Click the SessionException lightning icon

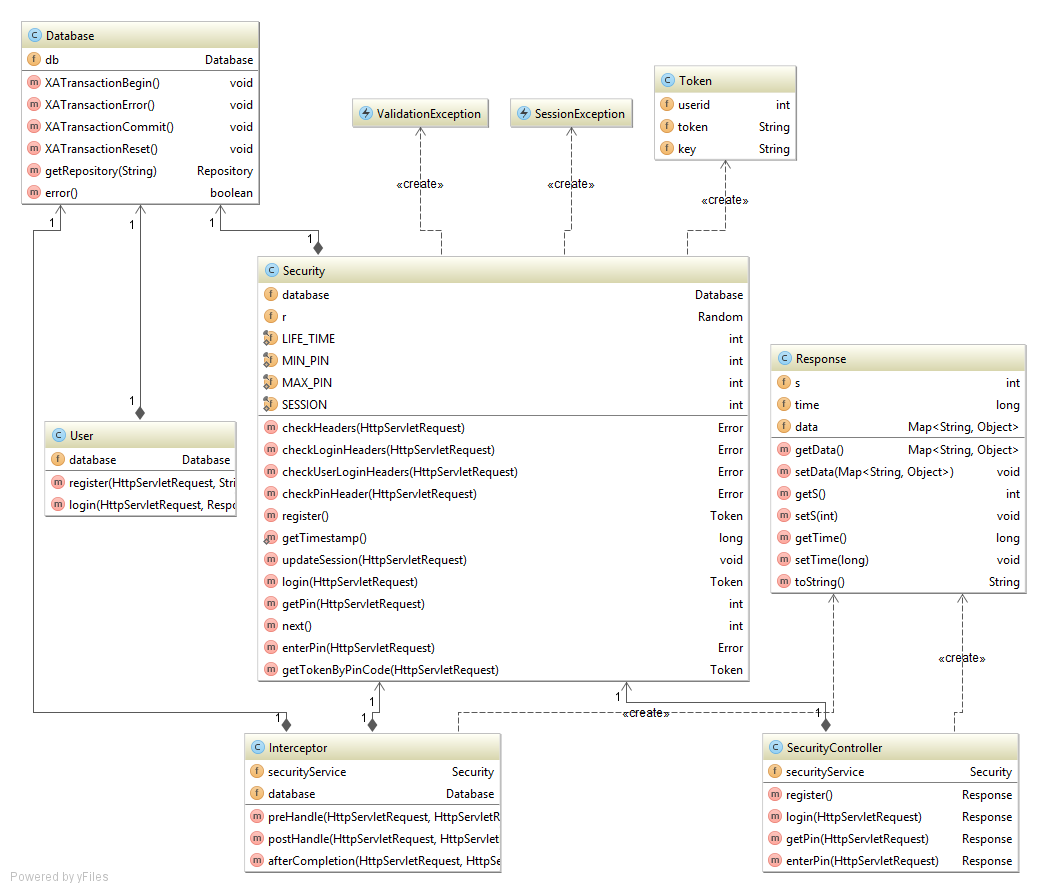click(523, 114)
